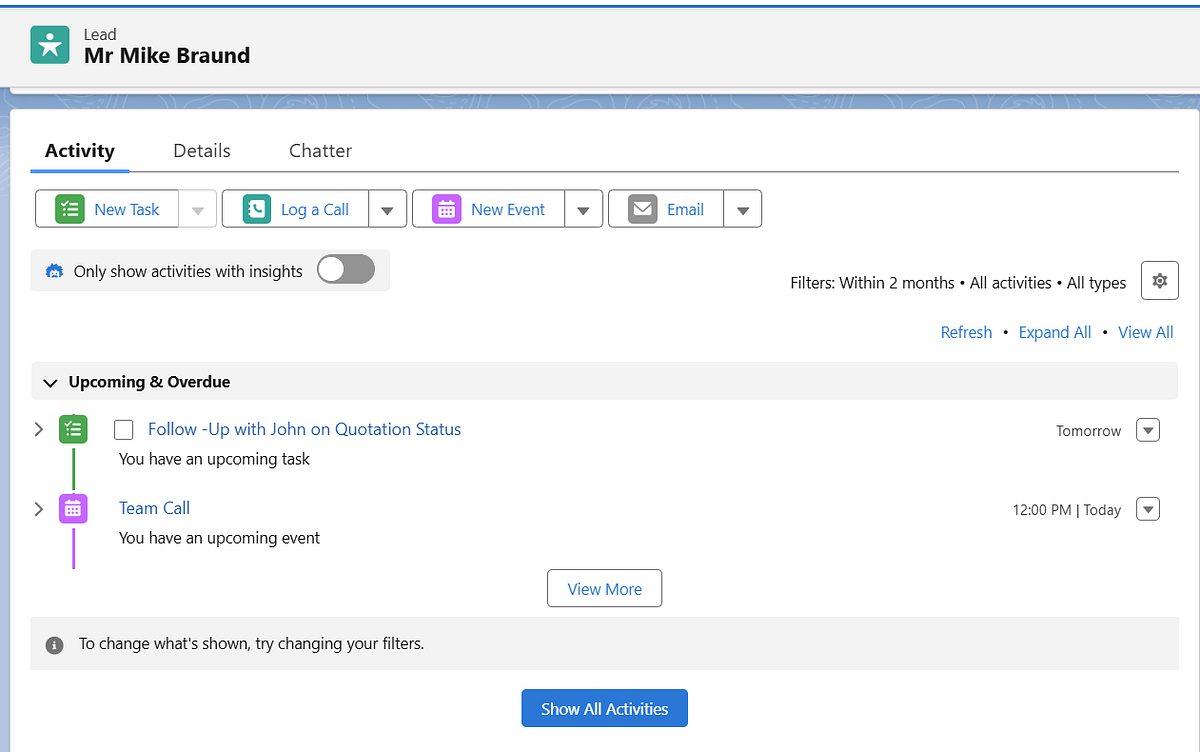
Task: Click the Show All Activities button
Action: click(x=604, y=708)
